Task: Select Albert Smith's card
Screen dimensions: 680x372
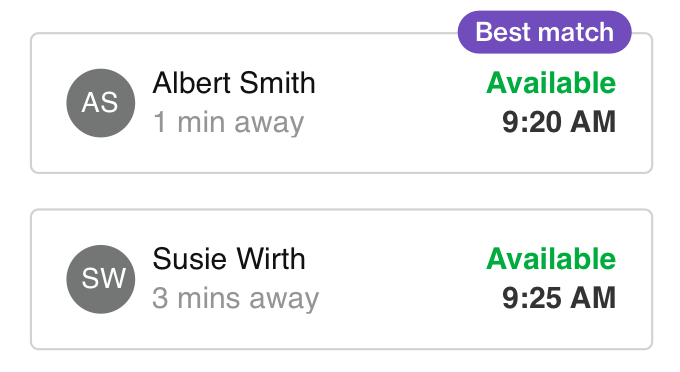Action: coord(341,103)
